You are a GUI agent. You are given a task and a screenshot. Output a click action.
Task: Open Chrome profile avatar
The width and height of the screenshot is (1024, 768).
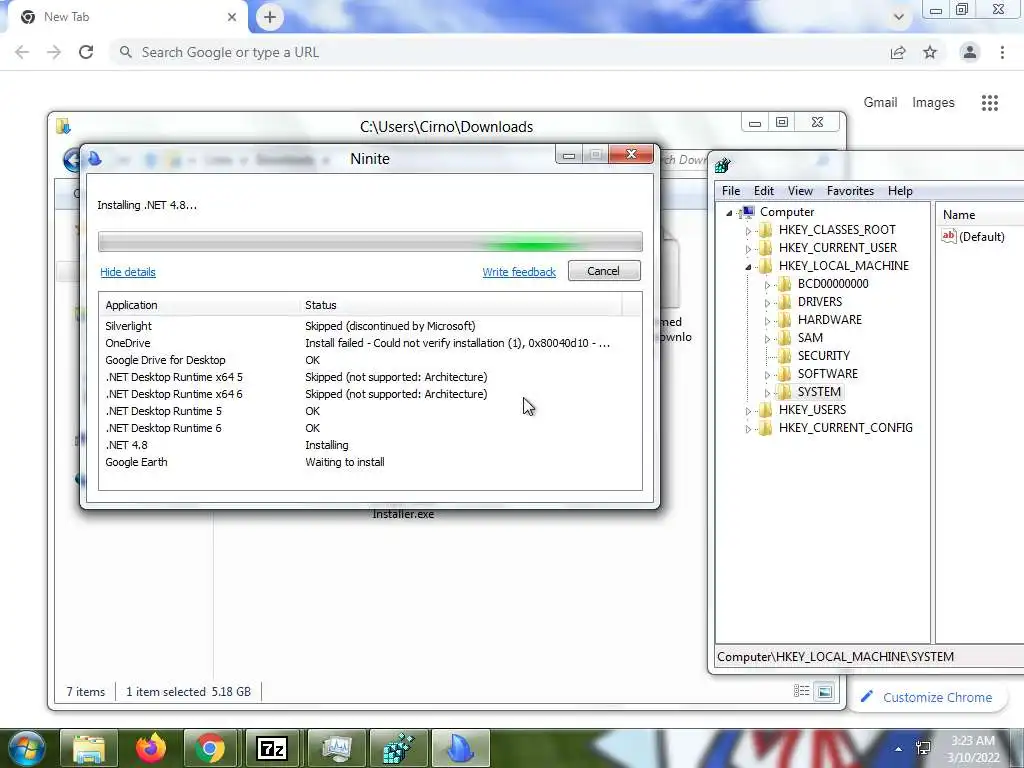point(970,52)
